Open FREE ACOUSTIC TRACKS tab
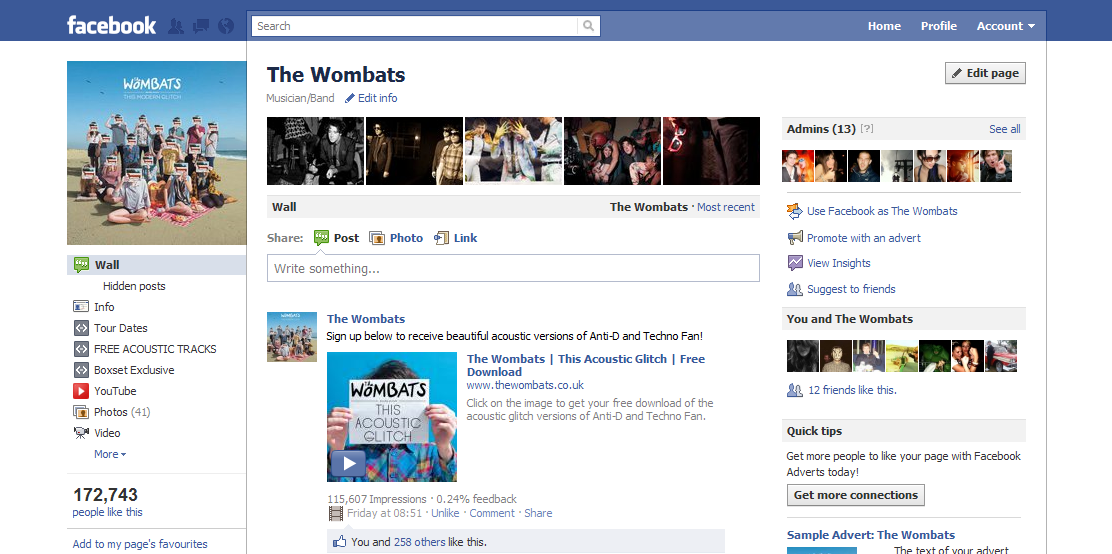1112x554 pixels. point(157,349)
